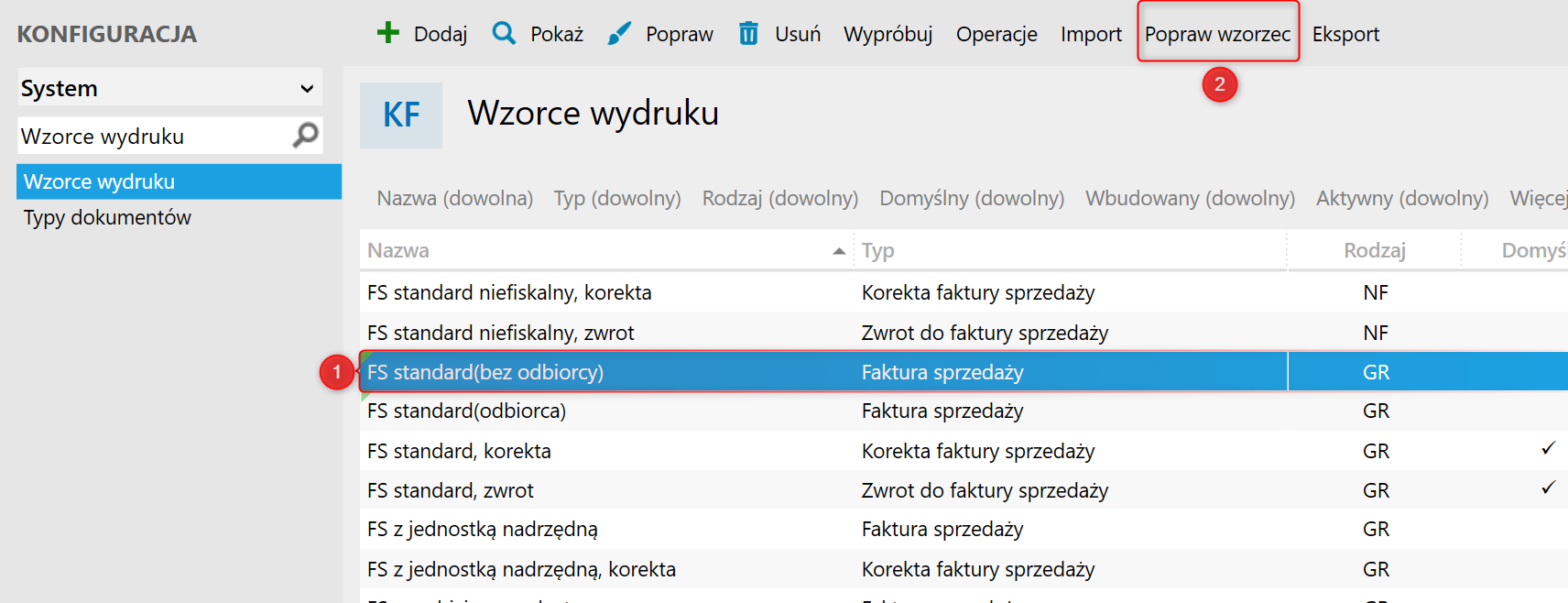The height and width of the screenshot is (603, 1568).
Task: Click Popraw wzorzec button
Action: [x=1217, y=34]
